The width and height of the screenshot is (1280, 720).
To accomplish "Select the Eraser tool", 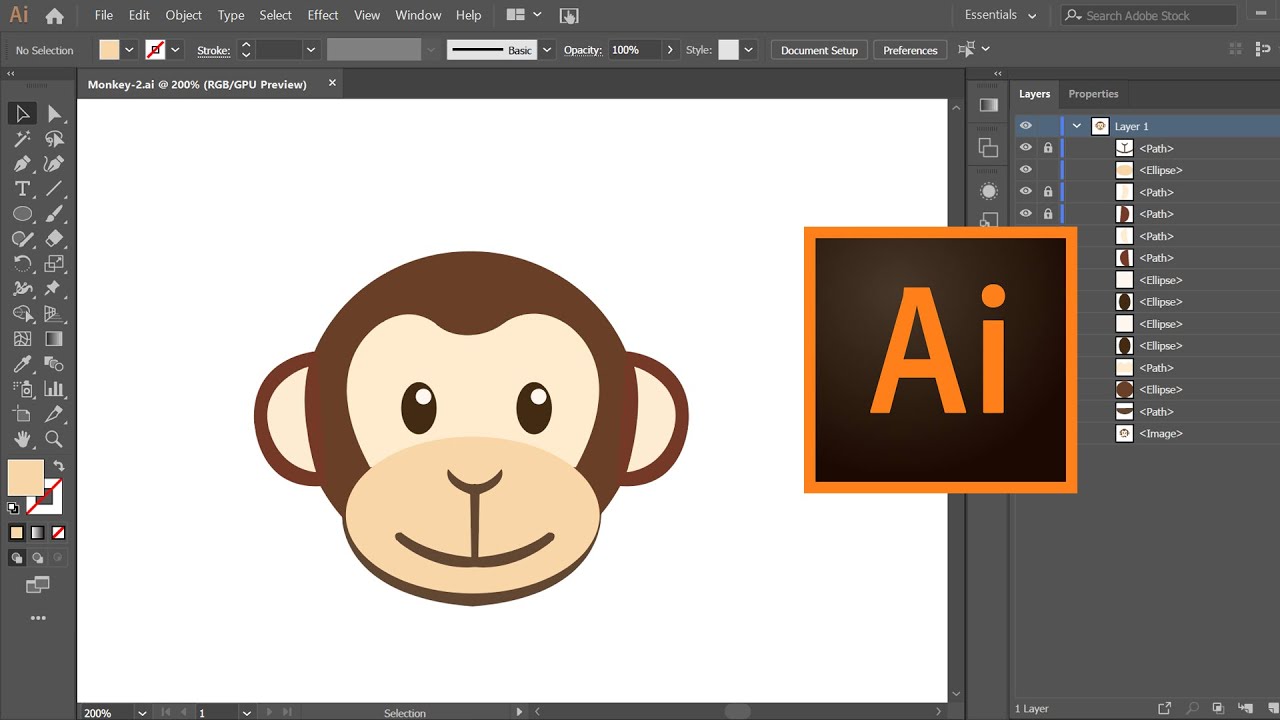I will (x=54, y=239).
